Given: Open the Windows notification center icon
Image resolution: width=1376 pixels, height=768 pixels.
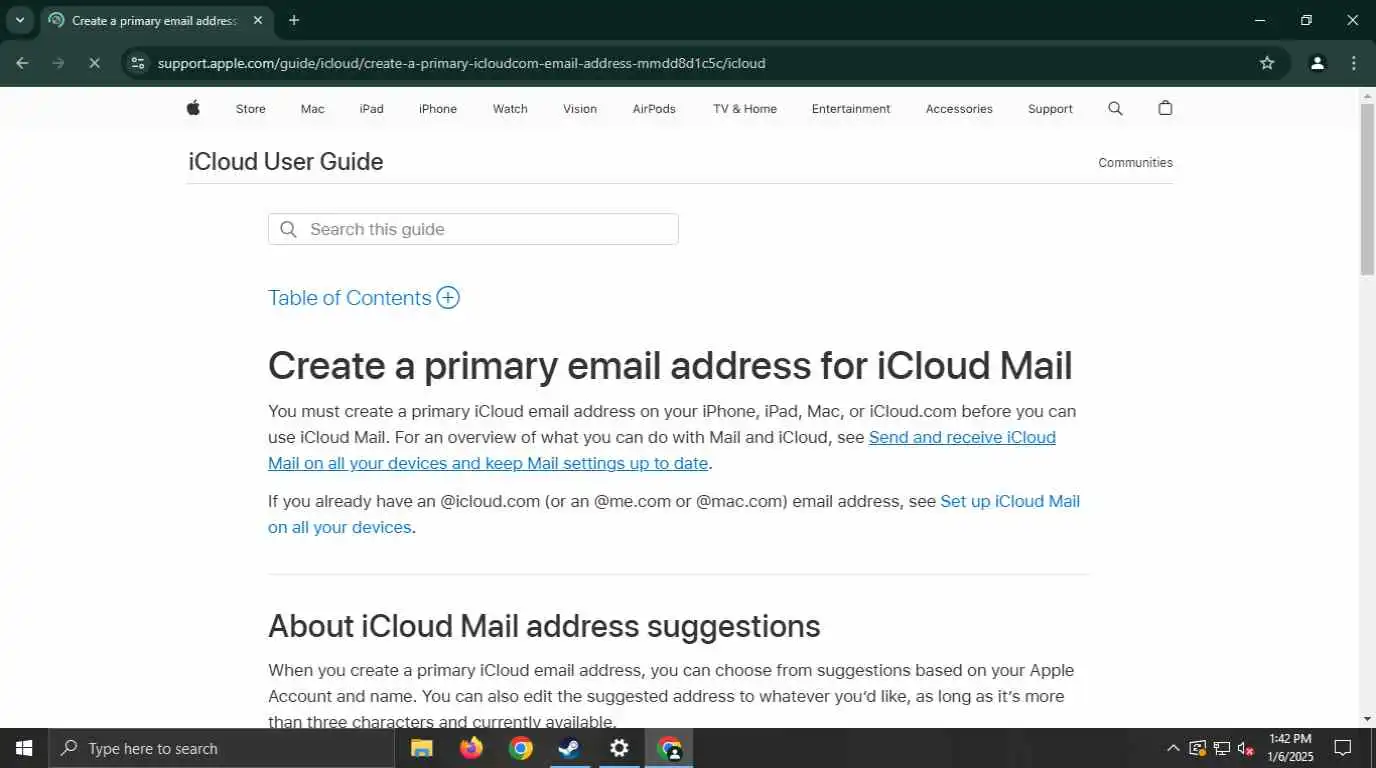Looking at the screenshot, I should click(x=1343, y=748).
